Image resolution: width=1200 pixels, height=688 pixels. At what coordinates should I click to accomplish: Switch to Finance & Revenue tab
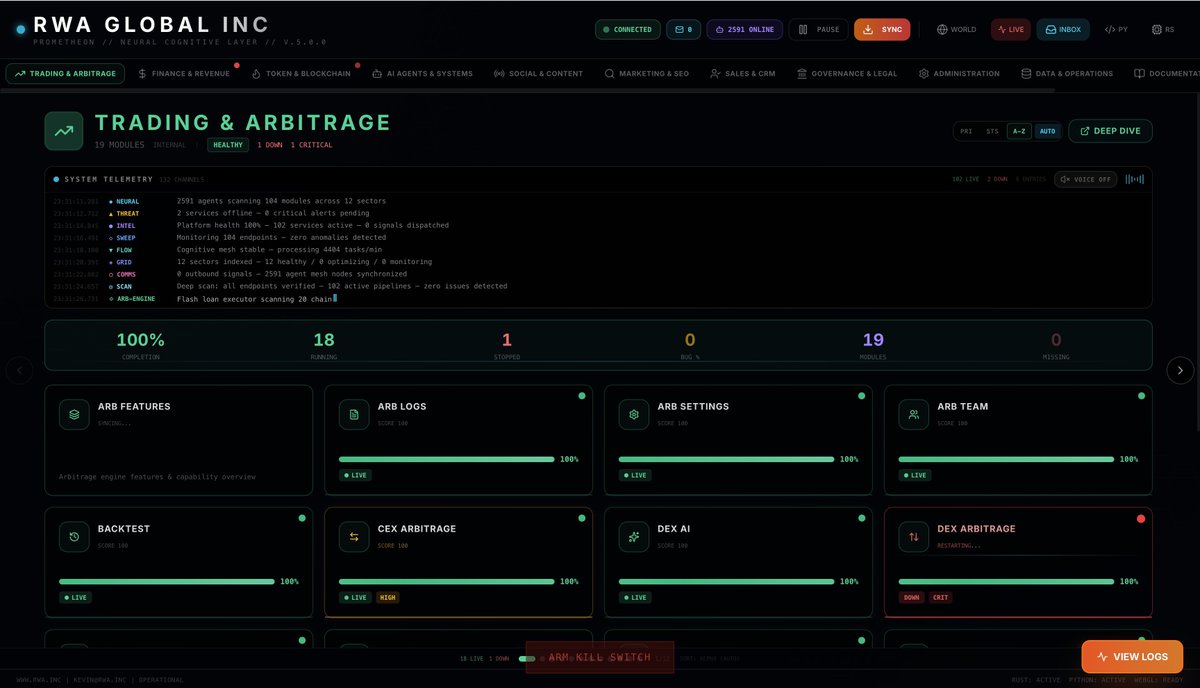[x=184, y=73]
